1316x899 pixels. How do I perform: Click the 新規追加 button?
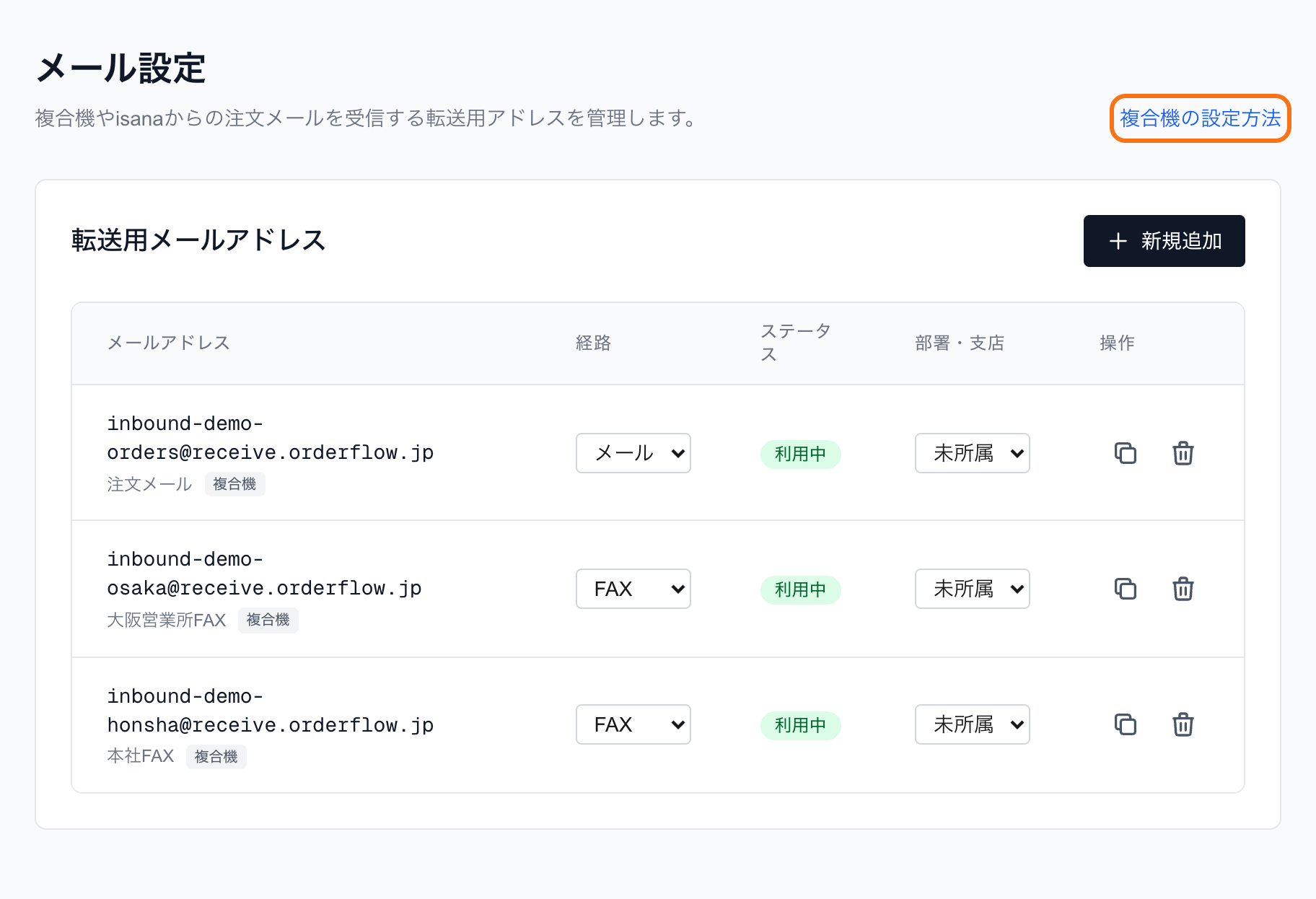(x=1164, y=241)
